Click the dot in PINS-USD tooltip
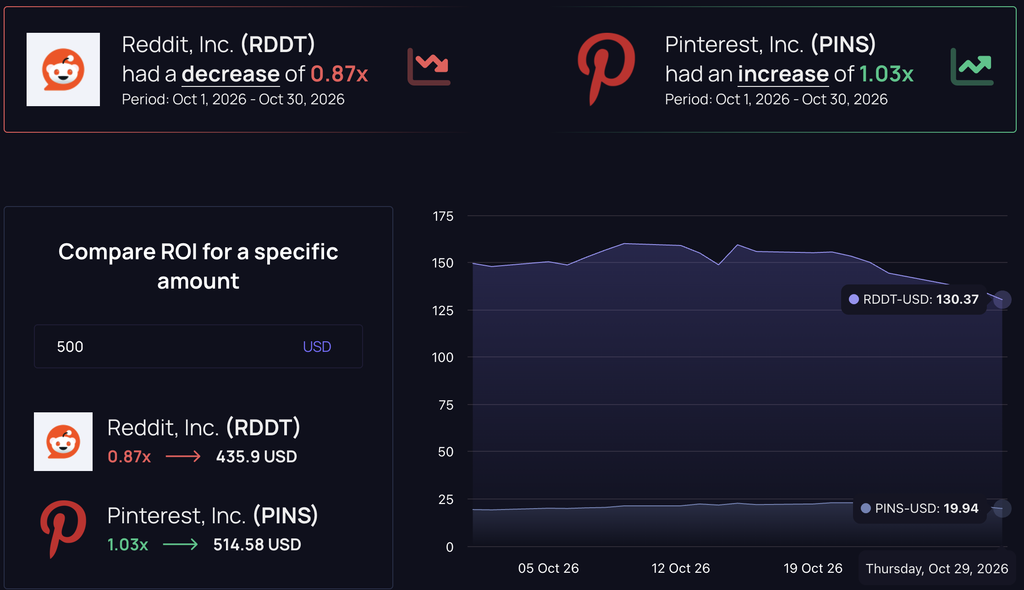The width and height of the screenshot is (1024, 590). [x=865, y=508]
